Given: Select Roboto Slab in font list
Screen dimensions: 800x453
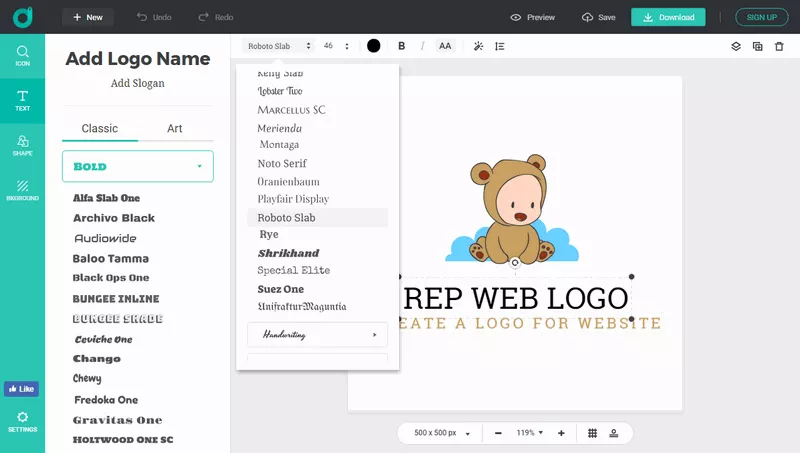Looking at the screenshot, I should tap(317, 217).
